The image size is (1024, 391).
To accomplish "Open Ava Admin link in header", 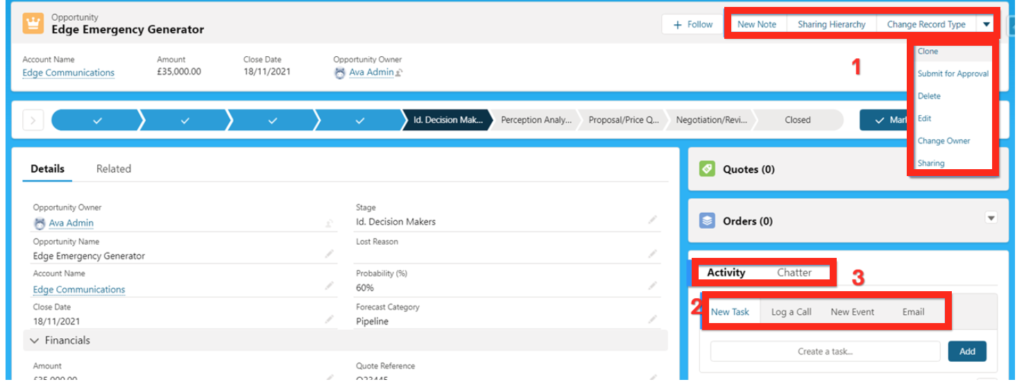I will (372, 72).
